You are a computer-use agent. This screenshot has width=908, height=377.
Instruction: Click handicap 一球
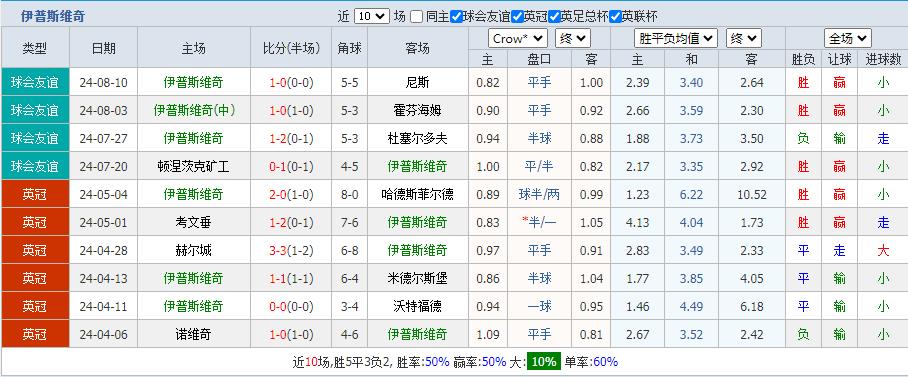539,306
